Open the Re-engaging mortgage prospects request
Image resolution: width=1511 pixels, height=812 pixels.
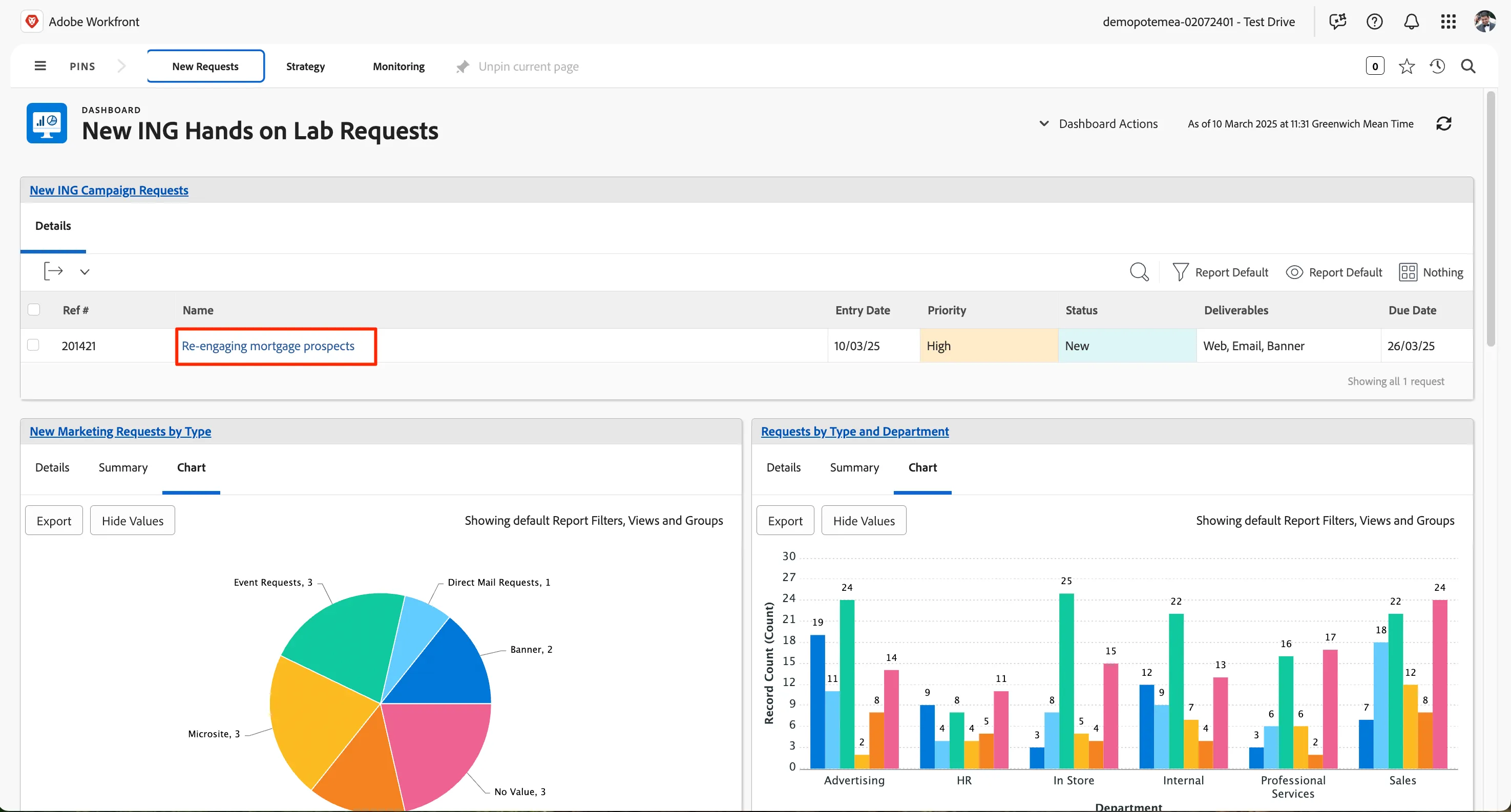click(x=268, y=346)
